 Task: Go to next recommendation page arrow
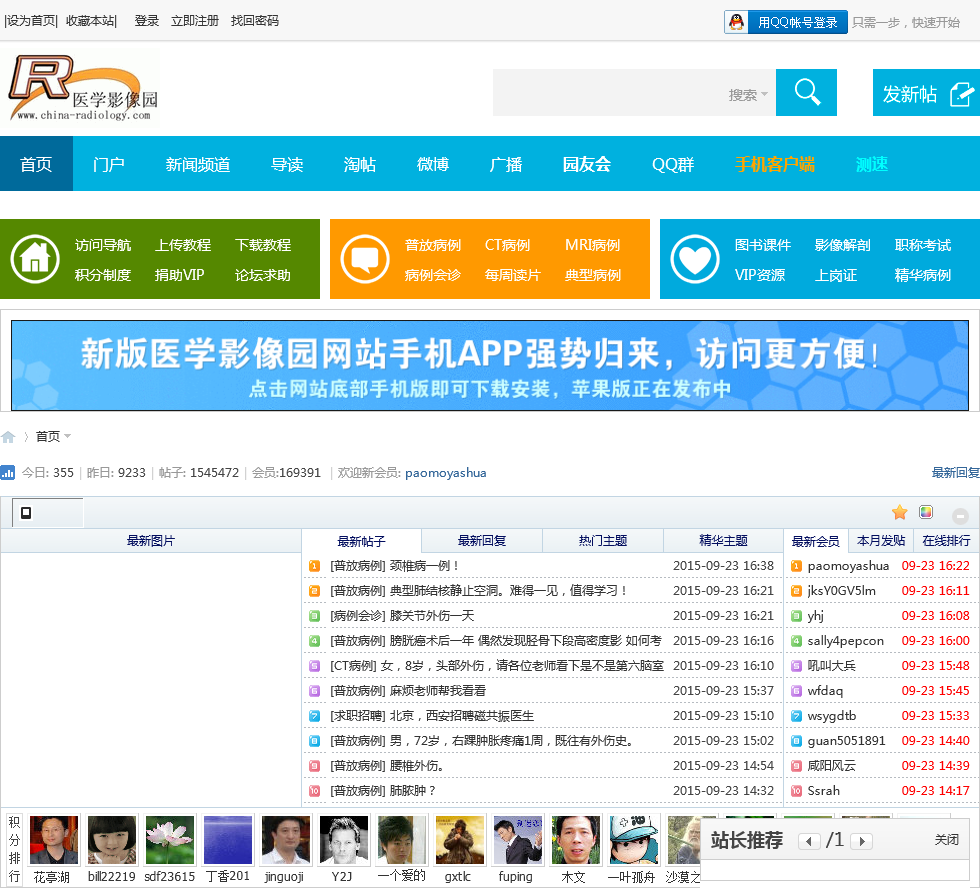pyautogui.click(x=862, y=841)
